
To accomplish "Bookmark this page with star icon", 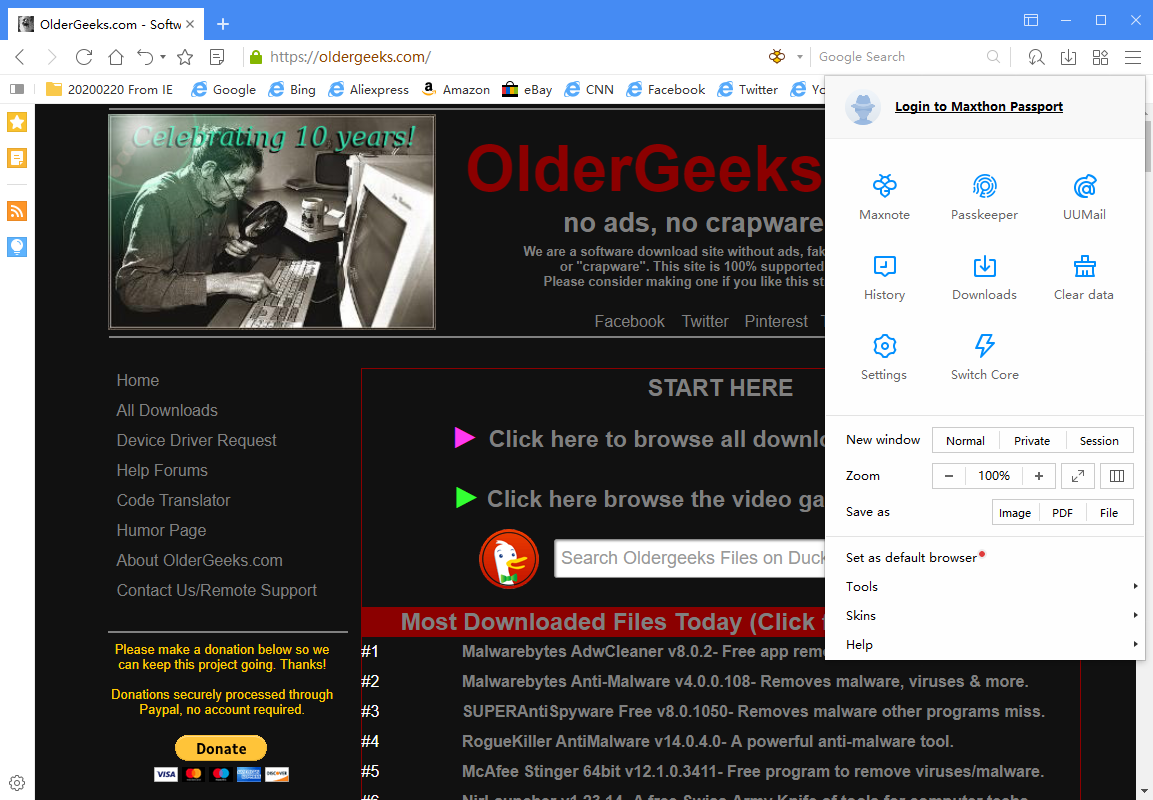I will [x=185, y=57].
